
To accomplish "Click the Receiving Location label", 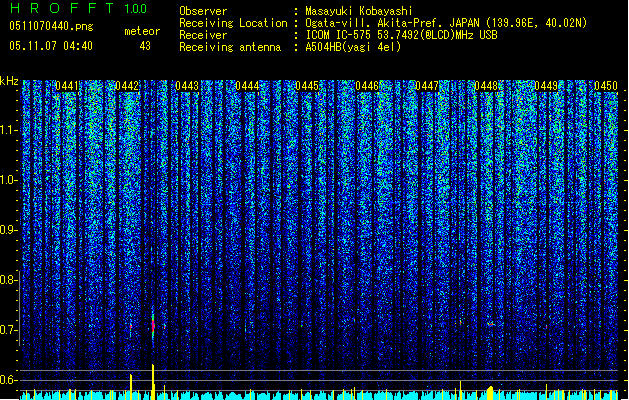I will pyautogui.click(x=233, y=23).
